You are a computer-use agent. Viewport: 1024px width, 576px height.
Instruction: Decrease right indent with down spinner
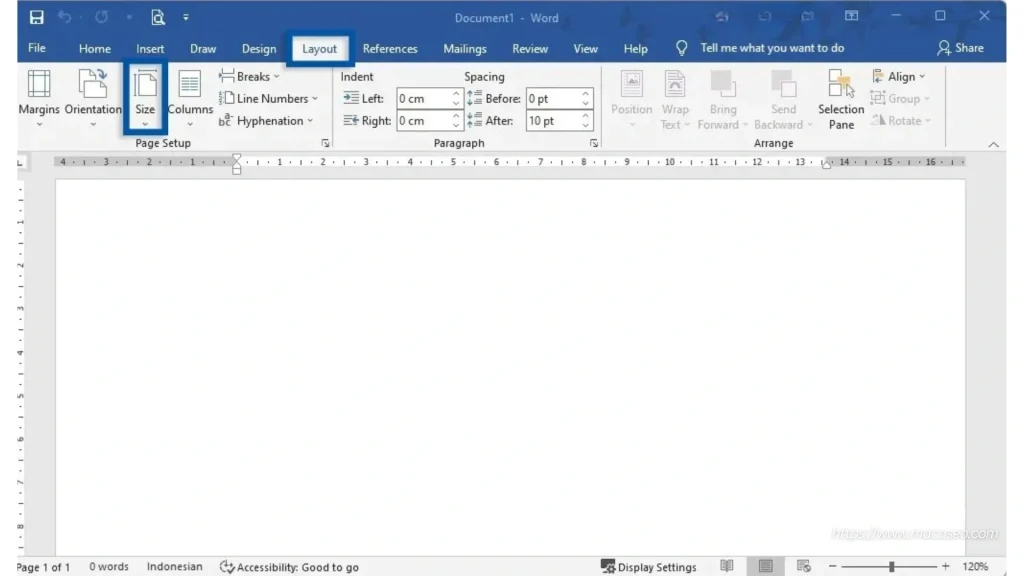tap(456, 125)
